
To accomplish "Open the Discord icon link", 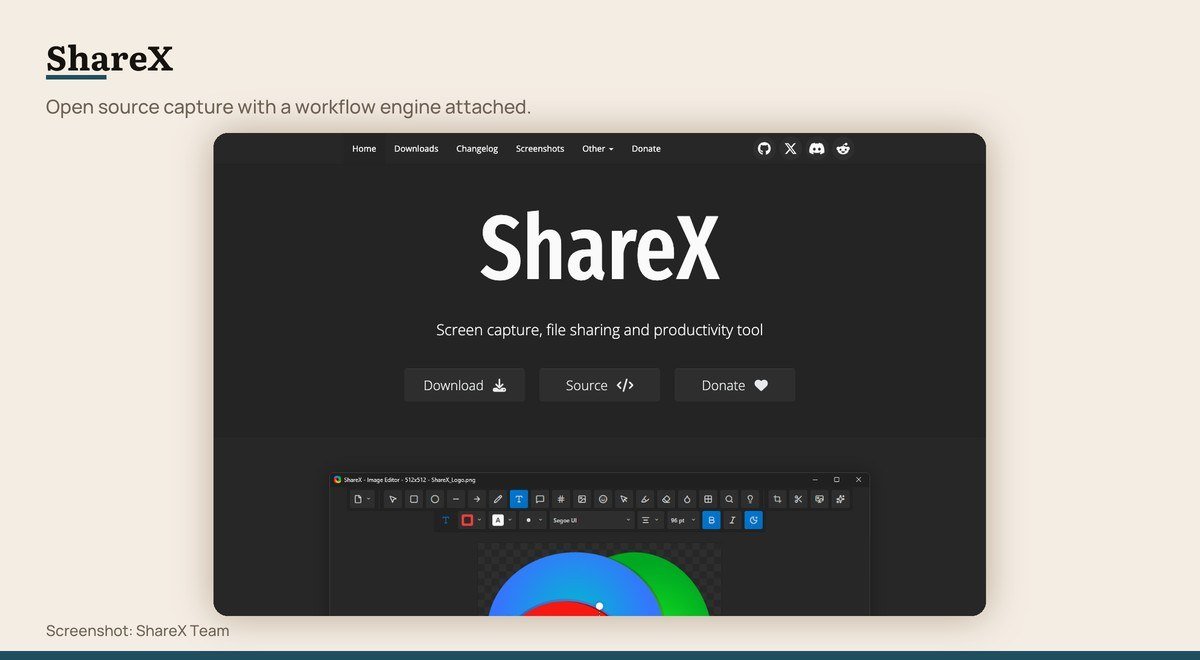I will 817,148.
